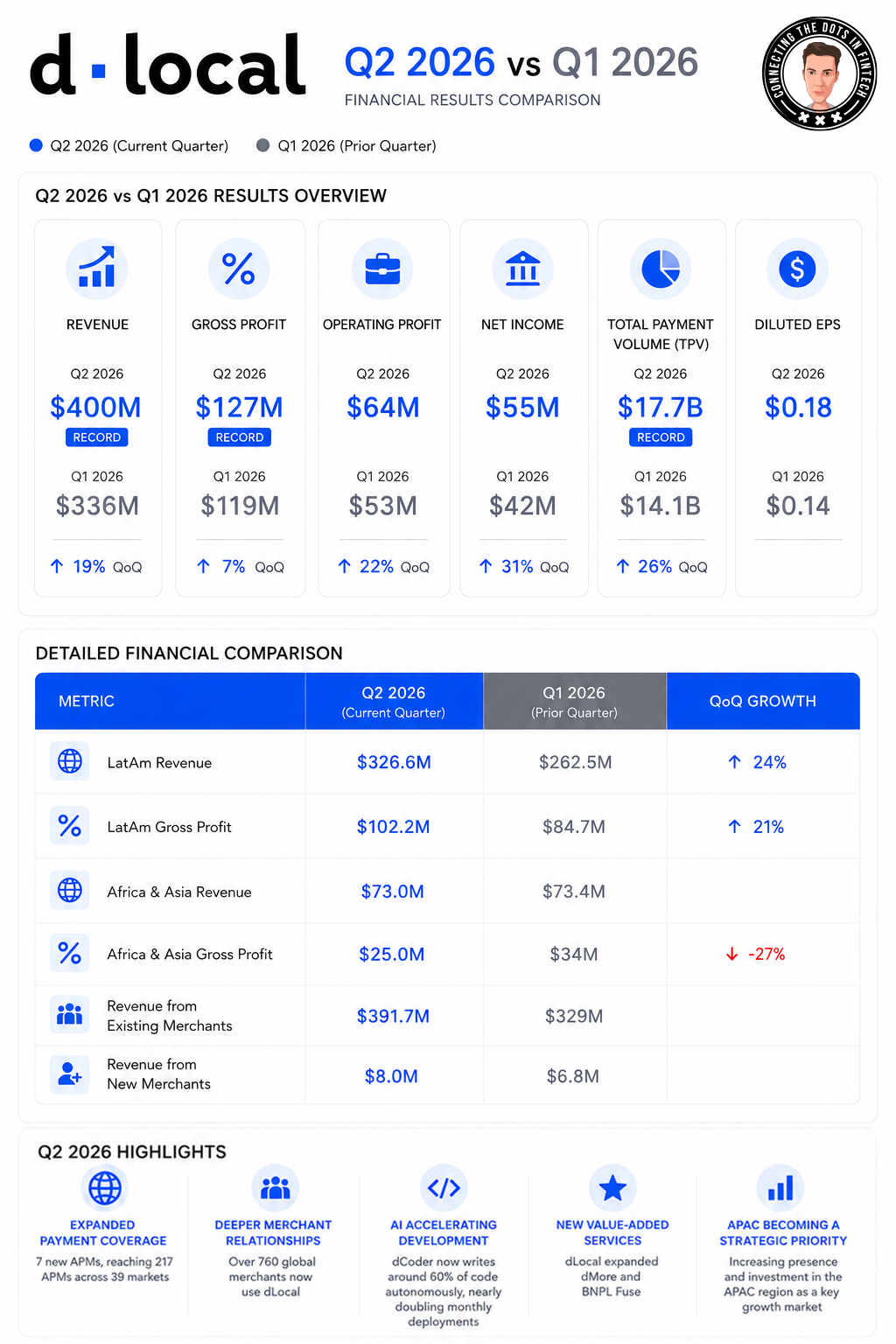Click the Q2 2026 Current Quarter column header
Screen dimensions: 896x1344
[x=394, y=701]
